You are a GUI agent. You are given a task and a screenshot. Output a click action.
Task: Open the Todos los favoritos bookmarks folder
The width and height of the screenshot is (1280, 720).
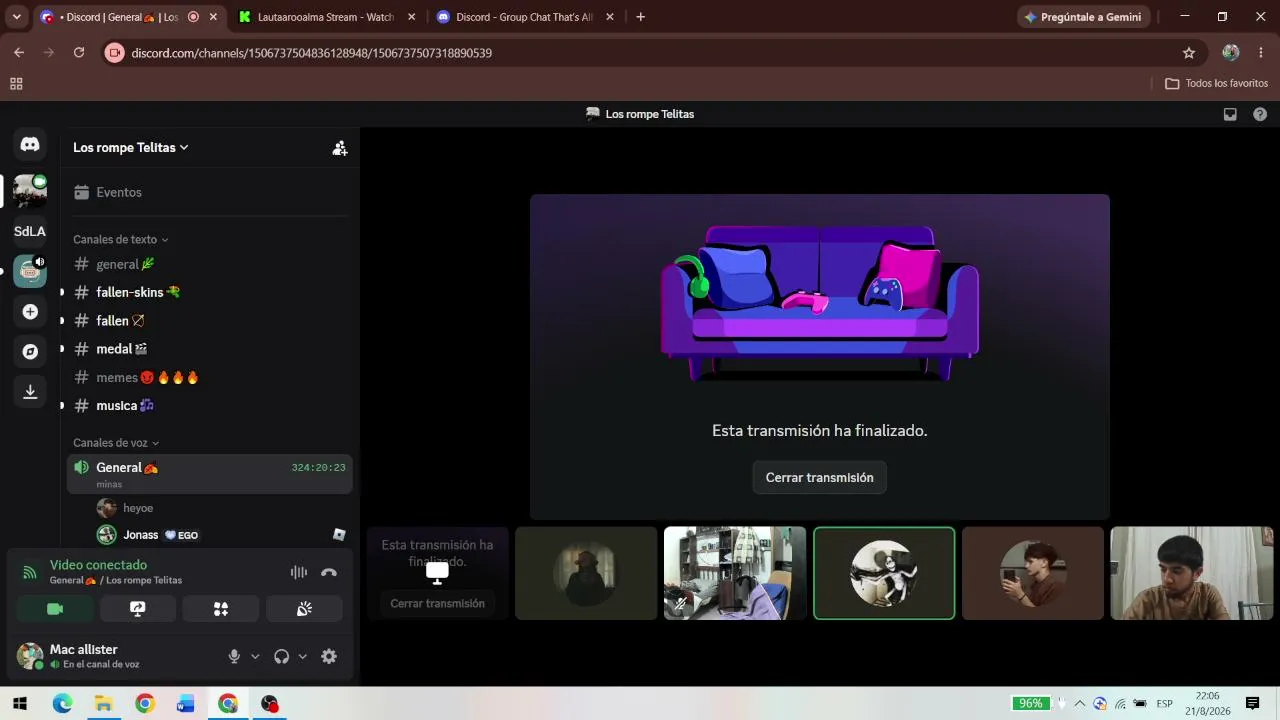(x=1217, y=84)
